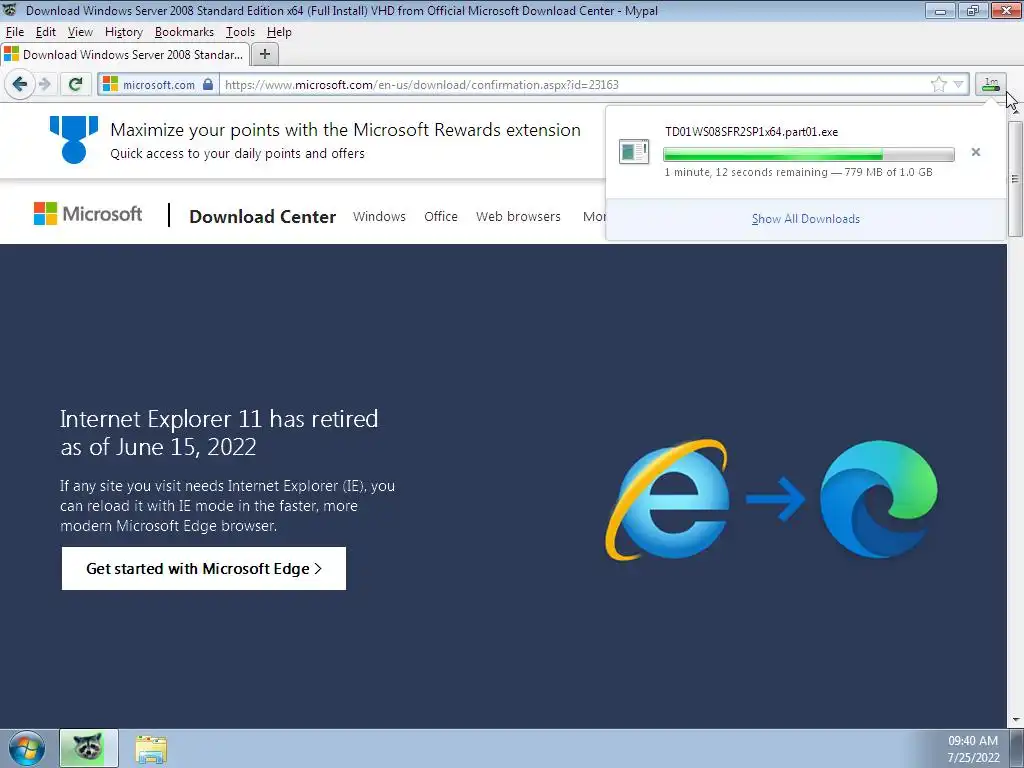Open the bookmark dropdown arrow beside star
Viewport: 1024px width, 768px height.
[x=958, y=84]
